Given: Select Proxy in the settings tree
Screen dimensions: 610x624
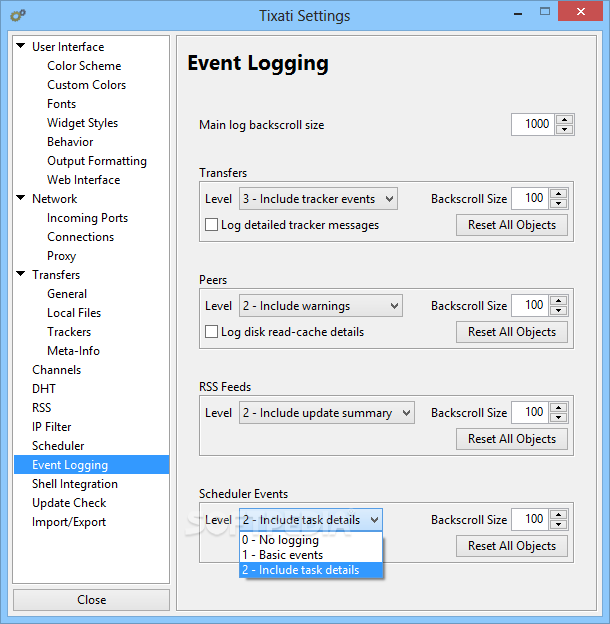Looking at the screenshot, I should (x=61, y=256).
